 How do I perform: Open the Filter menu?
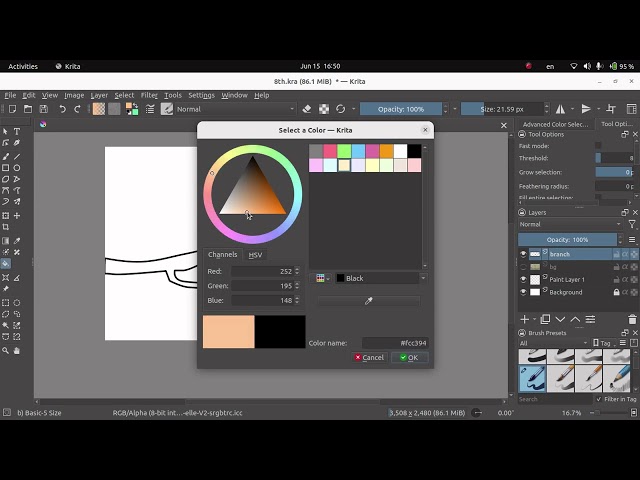pyautogui.click(x=149, y=95)
